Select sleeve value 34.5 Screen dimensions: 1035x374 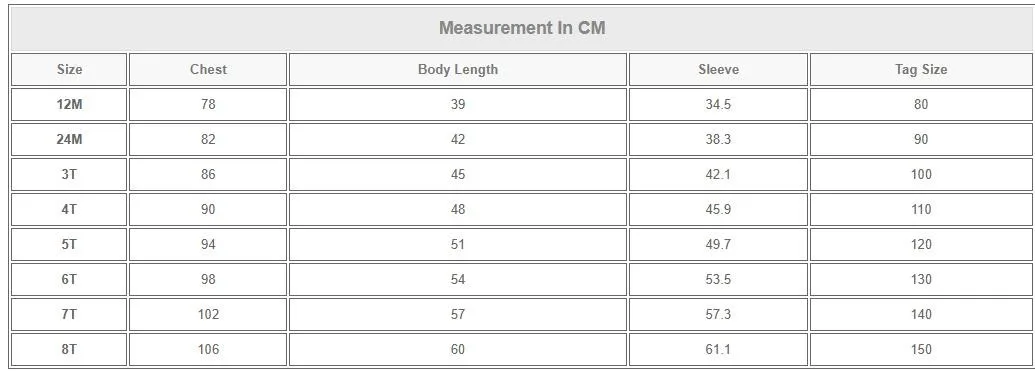pyautogui.click(x=718, y=104)
